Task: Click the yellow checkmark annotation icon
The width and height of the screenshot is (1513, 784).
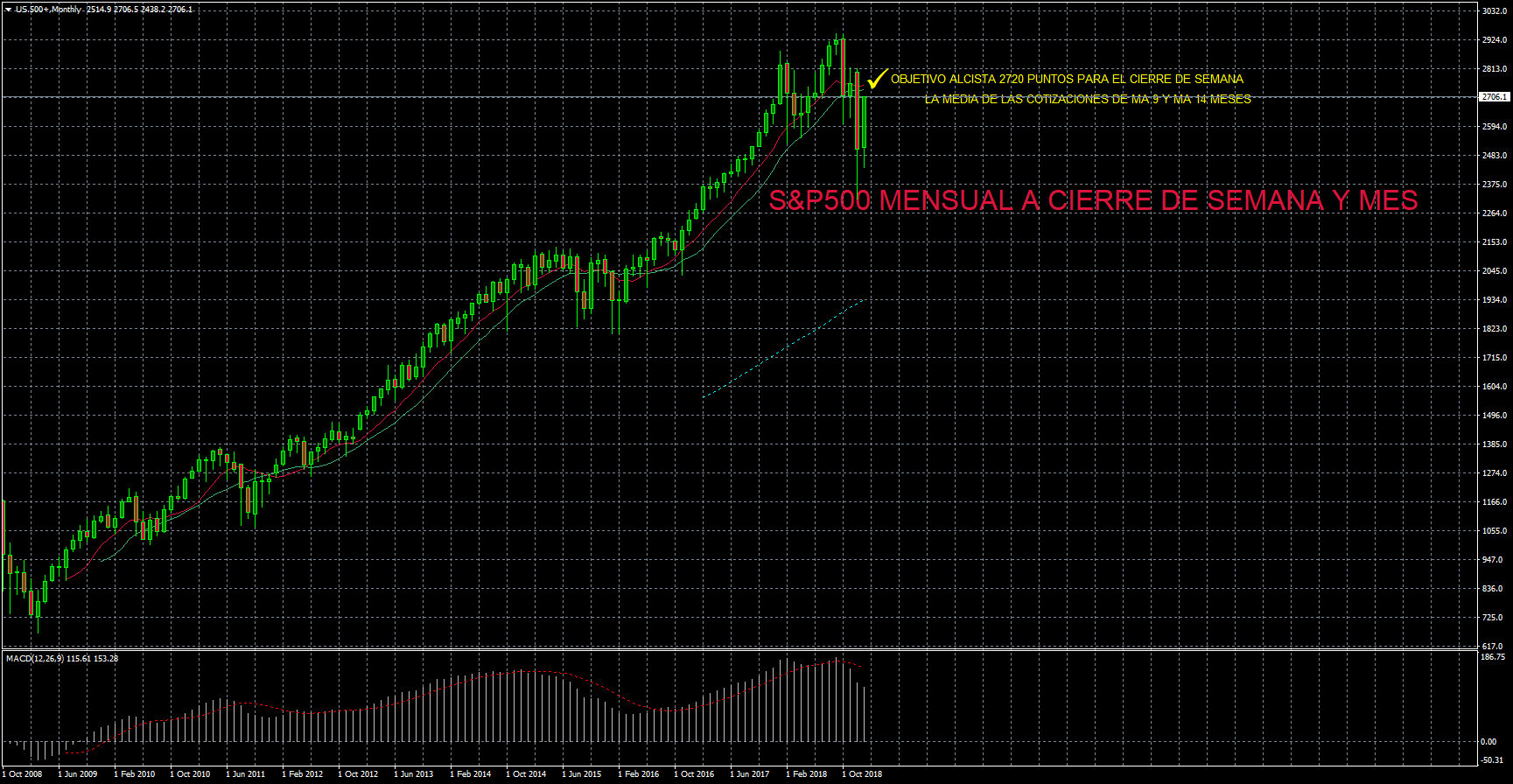Action: click(x=877, y=80)
